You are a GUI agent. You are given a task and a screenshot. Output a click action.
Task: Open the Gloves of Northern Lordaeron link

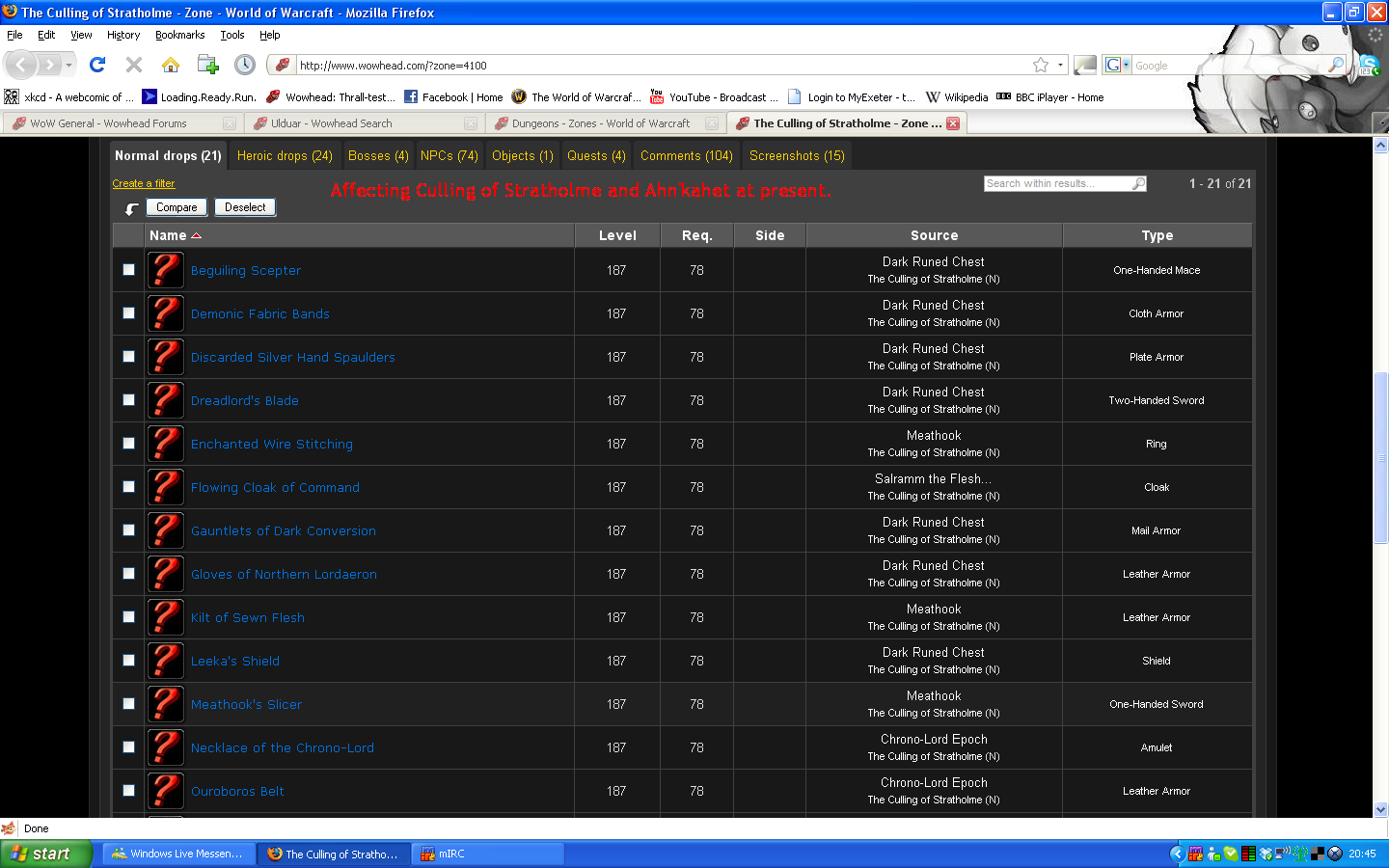(284, 574)
